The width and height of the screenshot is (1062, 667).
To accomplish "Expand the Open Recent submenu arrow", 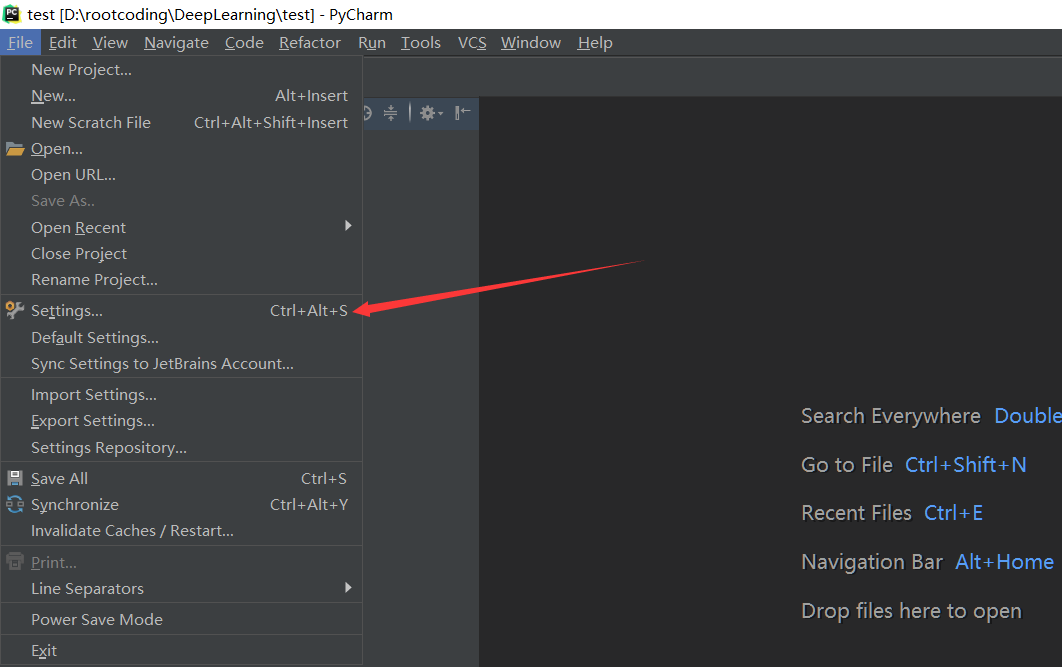I will pos(348,225).
